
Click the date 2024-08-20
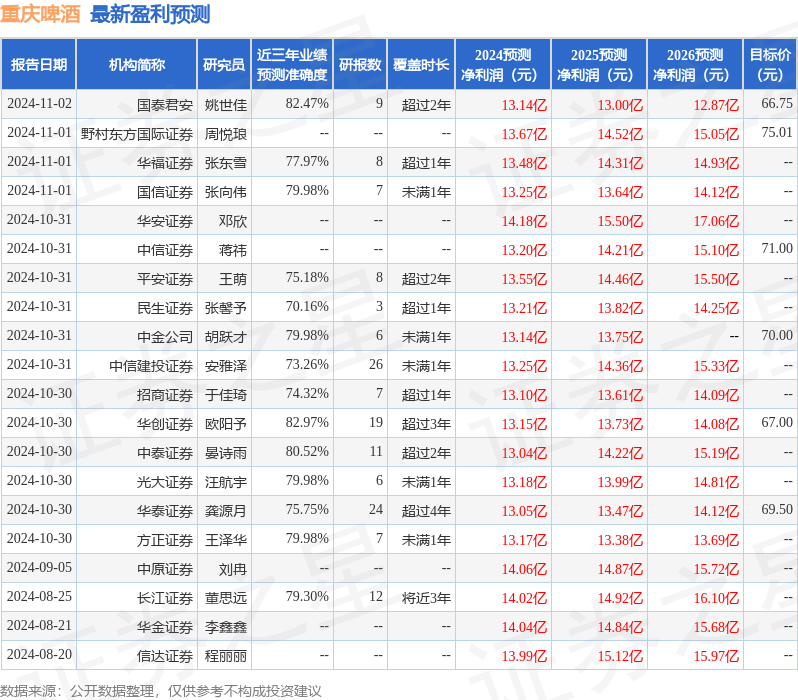(x=39, y=654)
